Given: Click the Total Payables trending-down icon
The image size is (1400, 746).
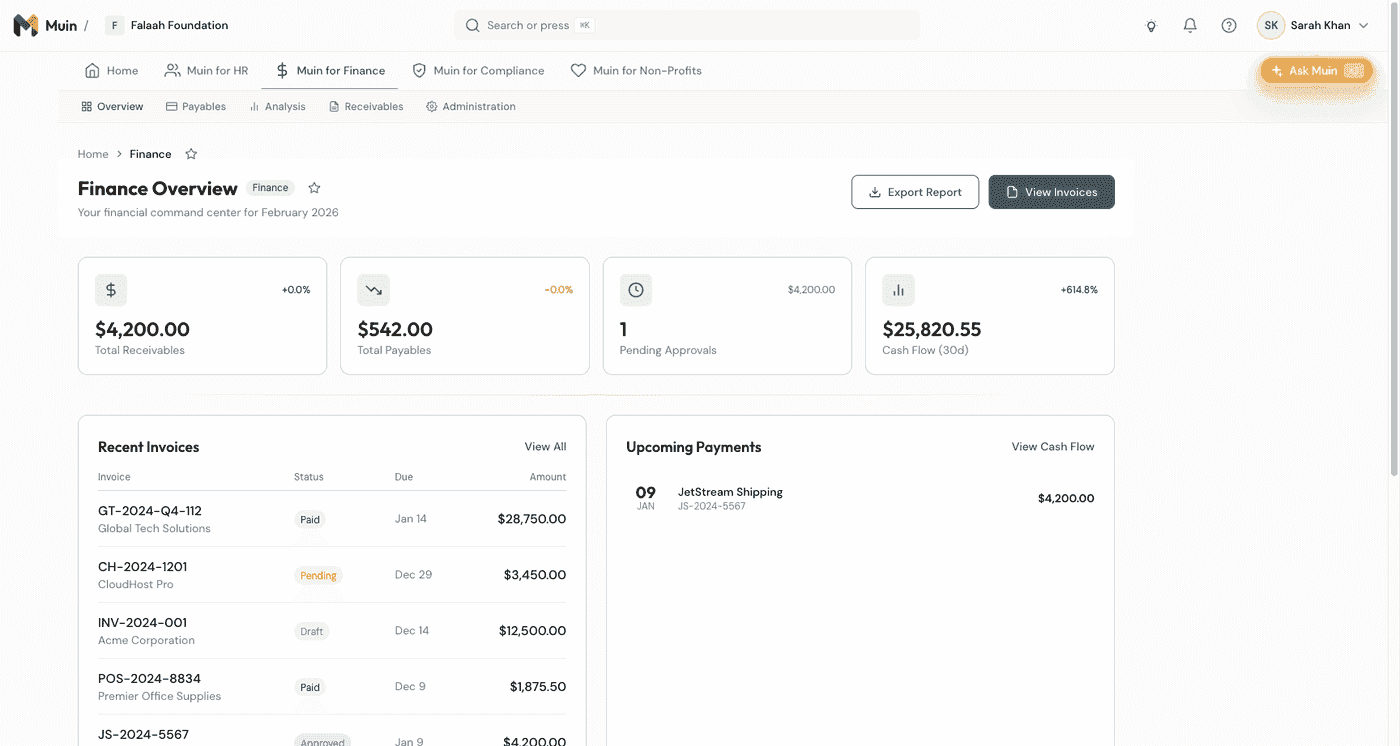Looking at the screenshot, I should [374, 290].
